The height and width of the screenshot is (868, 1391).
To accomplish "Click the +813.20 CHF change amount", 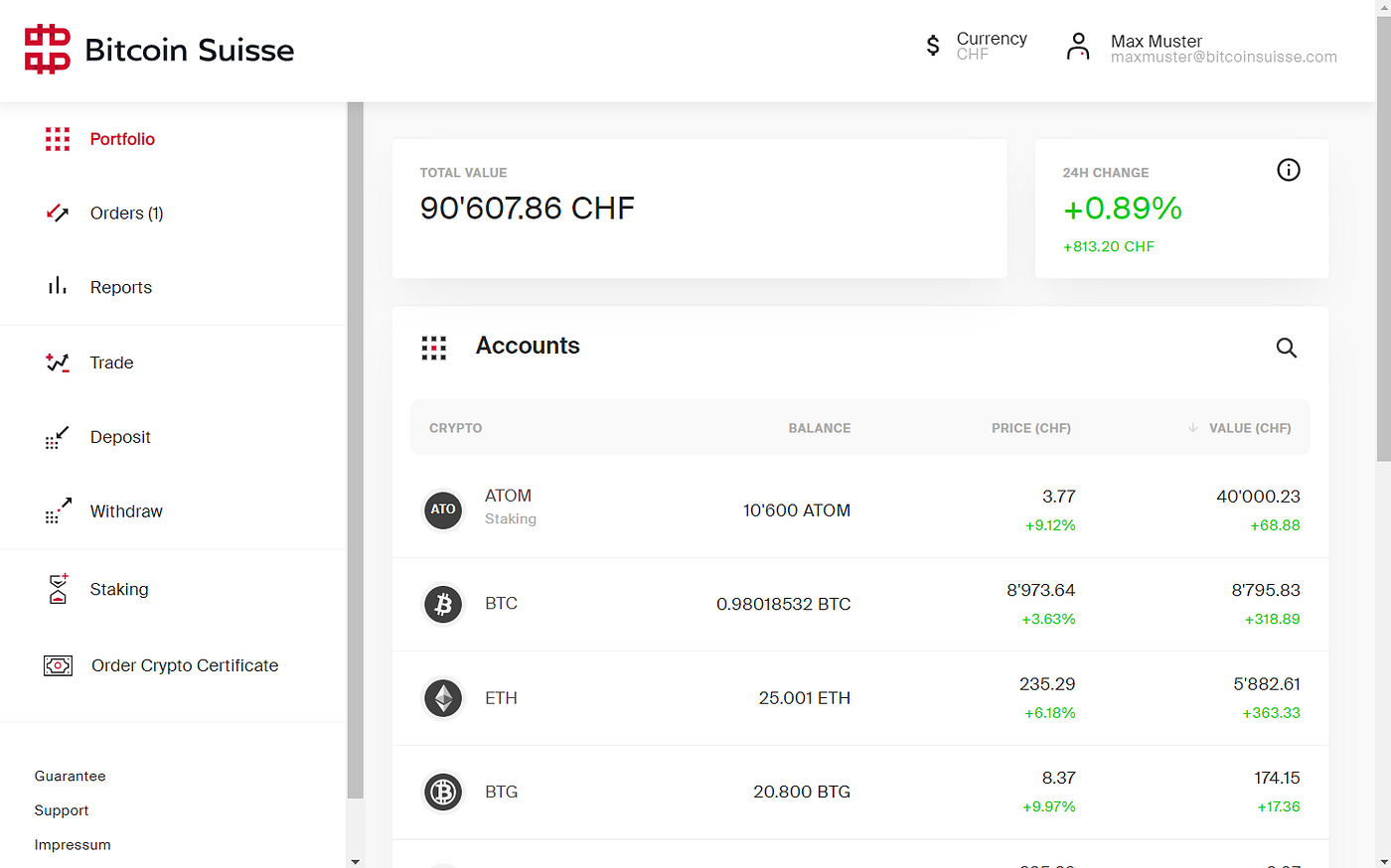I will pos(1109,246).
